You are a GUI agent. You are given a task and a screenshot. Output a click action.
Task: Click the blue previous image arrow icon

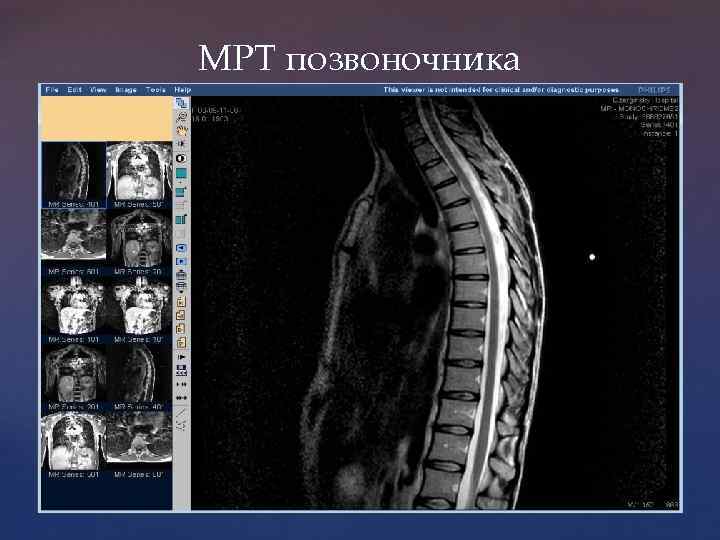tap(181, 248)
